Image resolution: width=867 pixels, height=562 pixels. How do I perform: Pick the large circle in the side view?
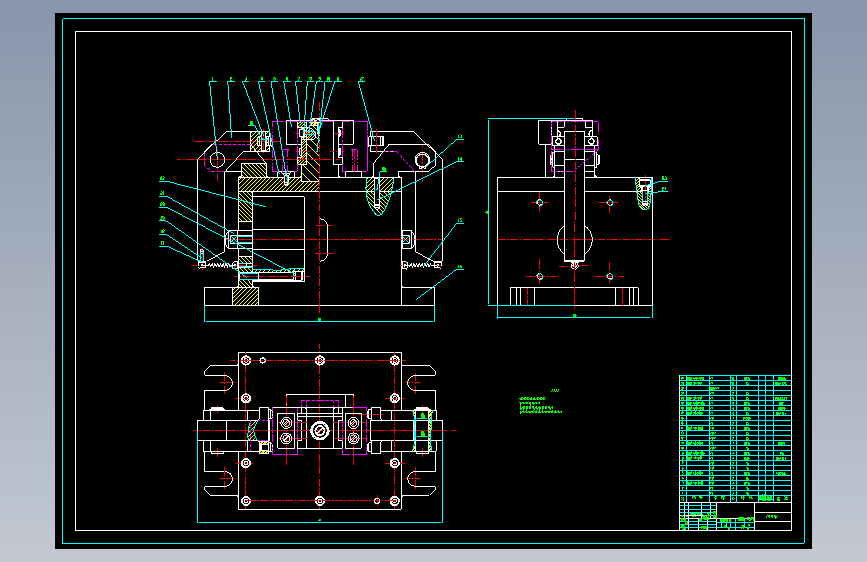tap(574, 240)
